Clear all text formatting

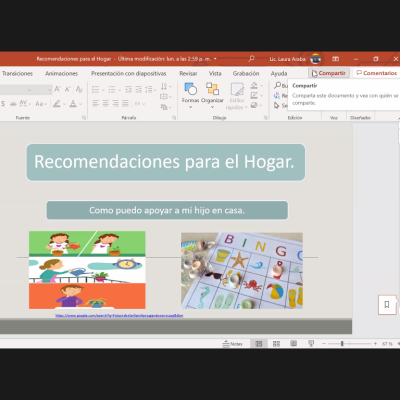tap(79, 89)
